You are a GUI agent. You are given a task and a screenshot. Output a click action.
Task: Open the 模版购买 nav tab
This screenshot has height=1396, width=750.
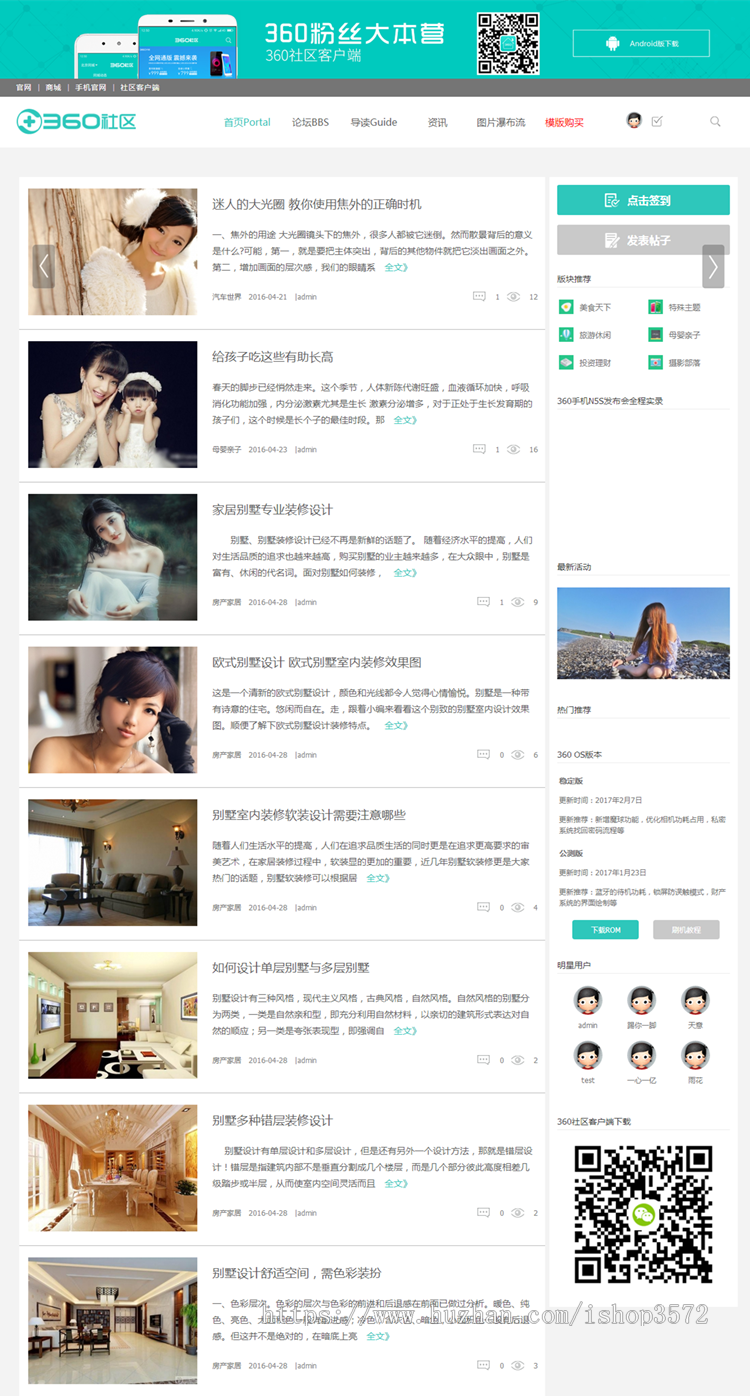point(564,122)
